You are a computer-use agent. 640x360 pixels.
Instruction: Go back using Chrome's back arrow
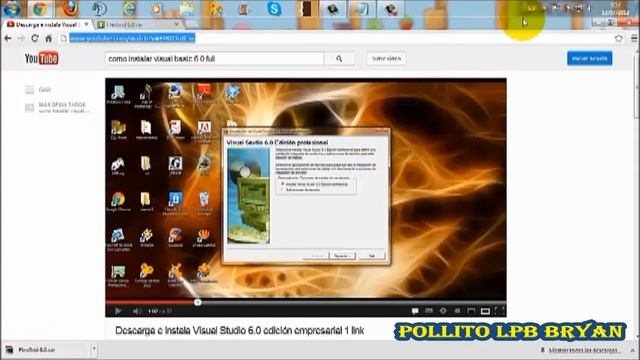click(8, 38)
